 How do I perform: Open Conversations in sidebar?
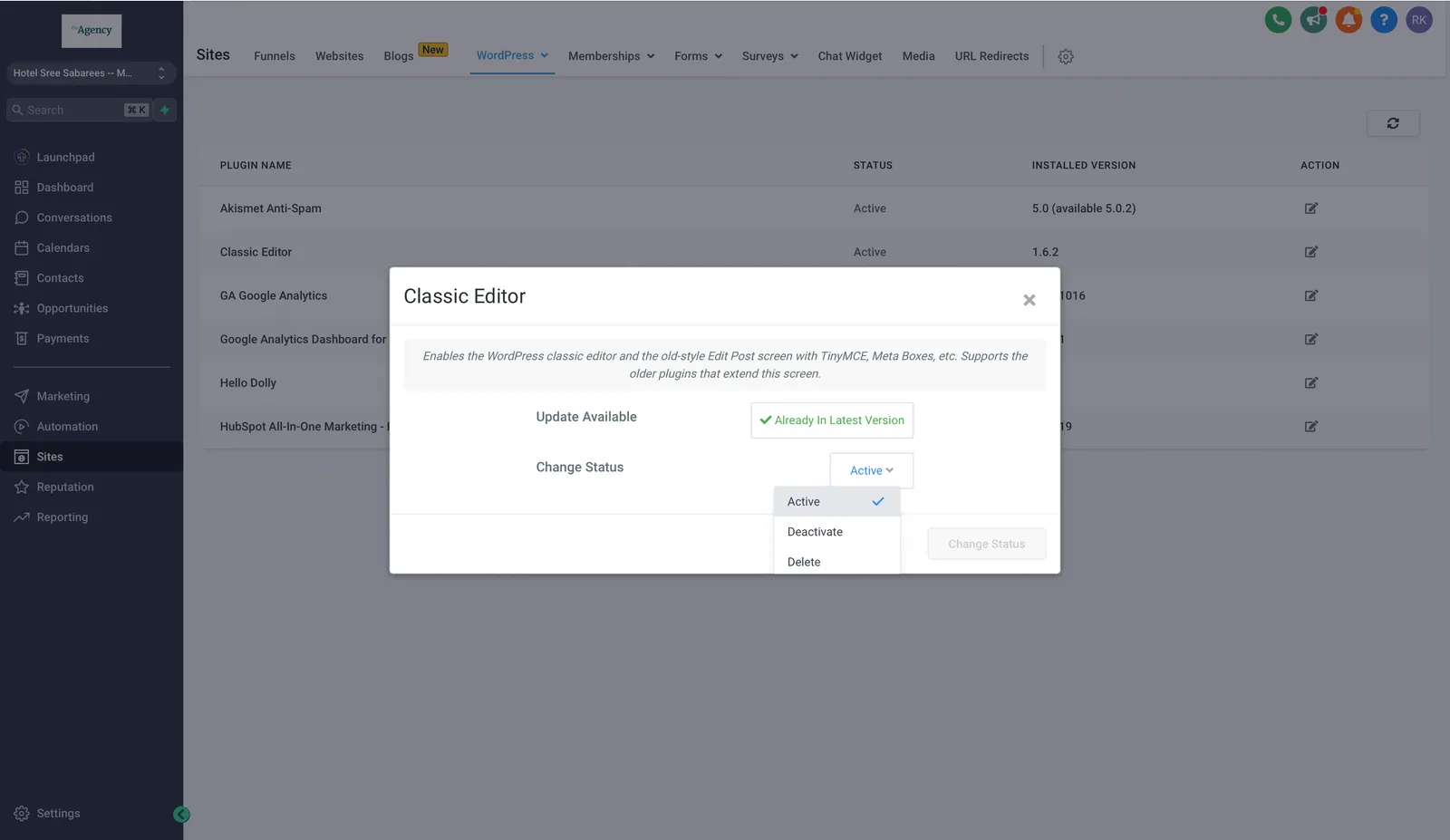[x=74, y=217]
